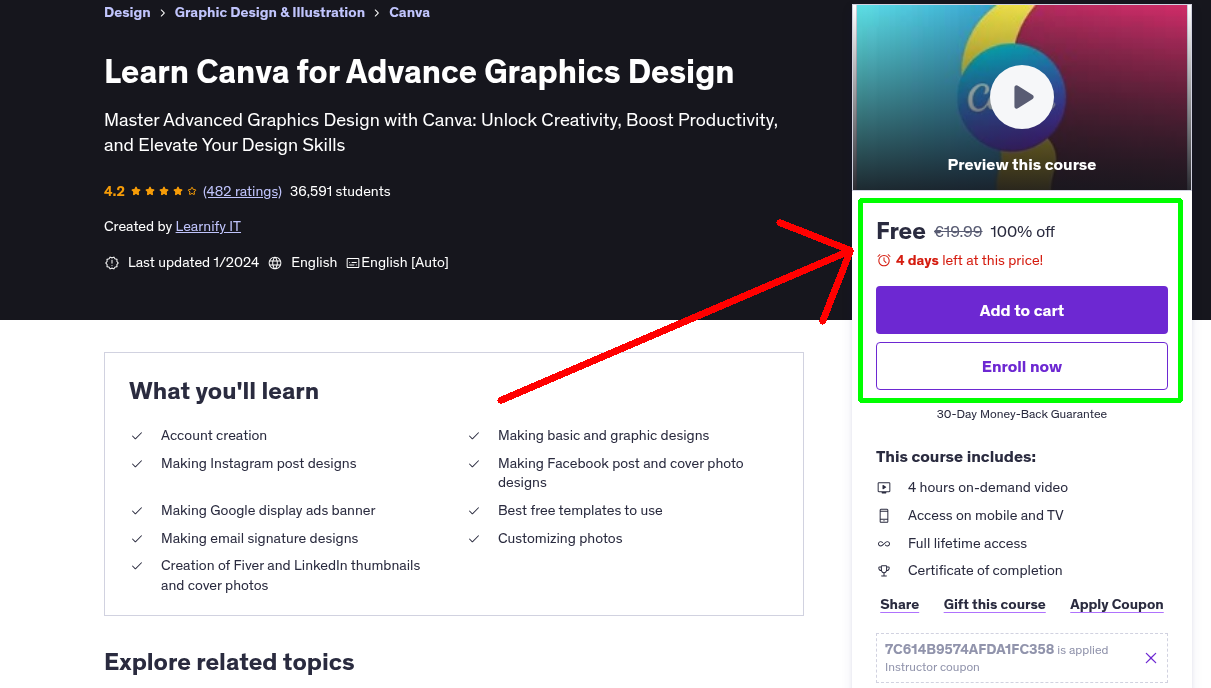The height and width of the screenshot is (688, 1211).
Task: Click the globe language icon
Action: [275, 263]
